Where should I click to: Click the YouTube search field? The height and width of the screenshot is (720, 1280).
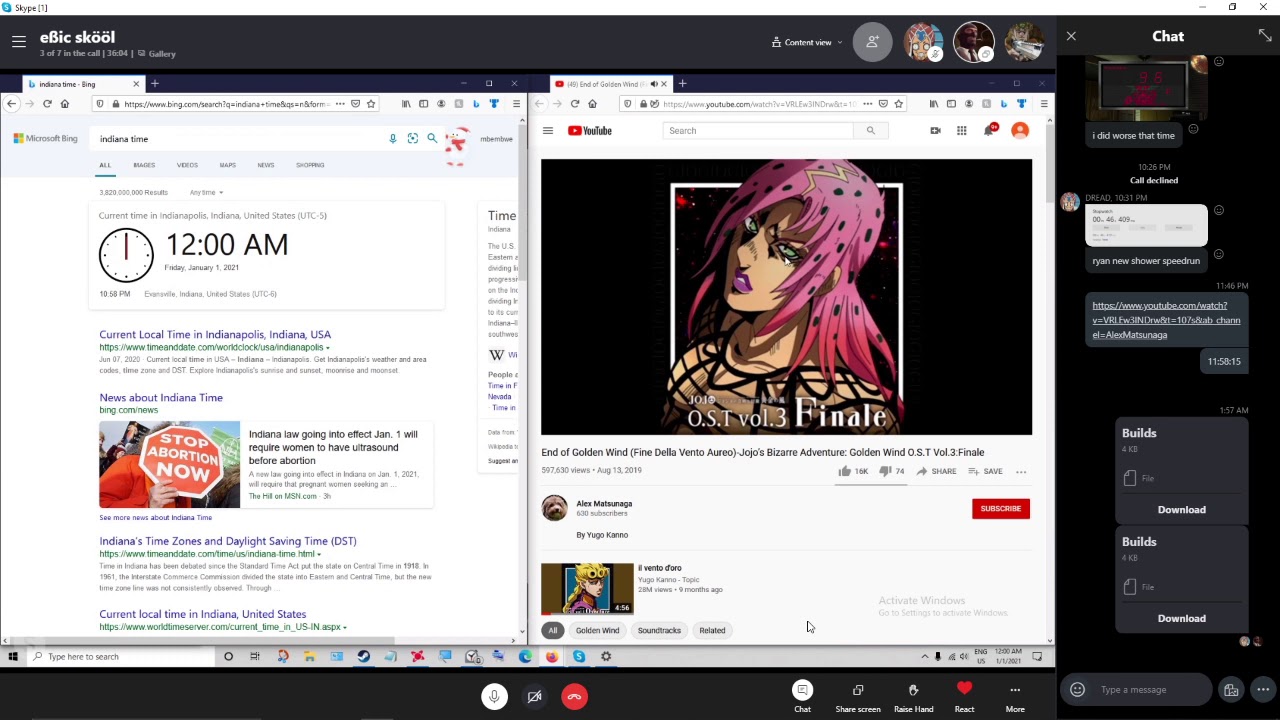[x=758, y=131]
